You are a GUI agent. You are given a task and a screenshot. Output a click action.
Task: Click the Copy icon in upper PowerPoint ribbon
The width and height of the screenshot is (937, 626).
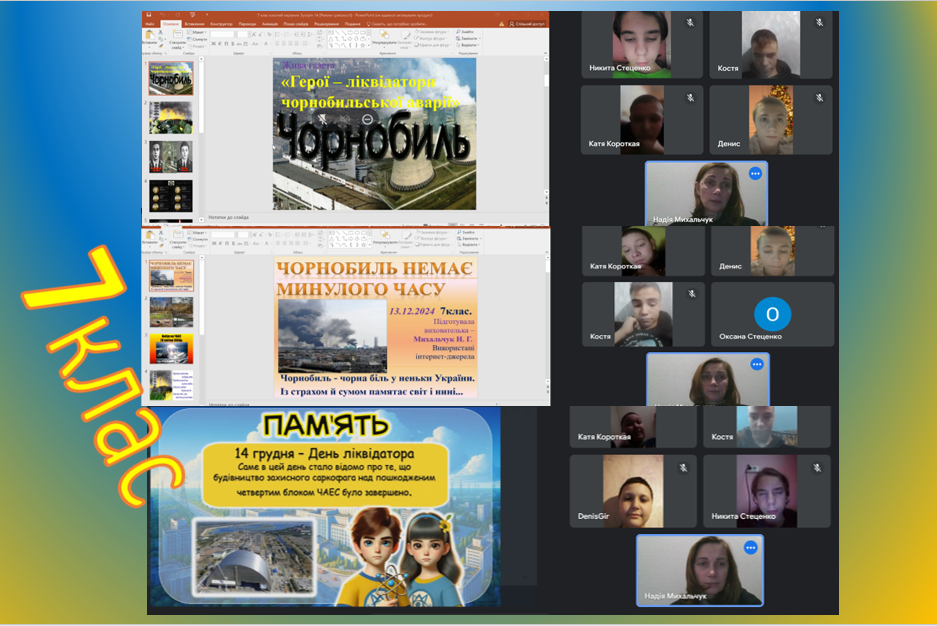tap(161, 39)
